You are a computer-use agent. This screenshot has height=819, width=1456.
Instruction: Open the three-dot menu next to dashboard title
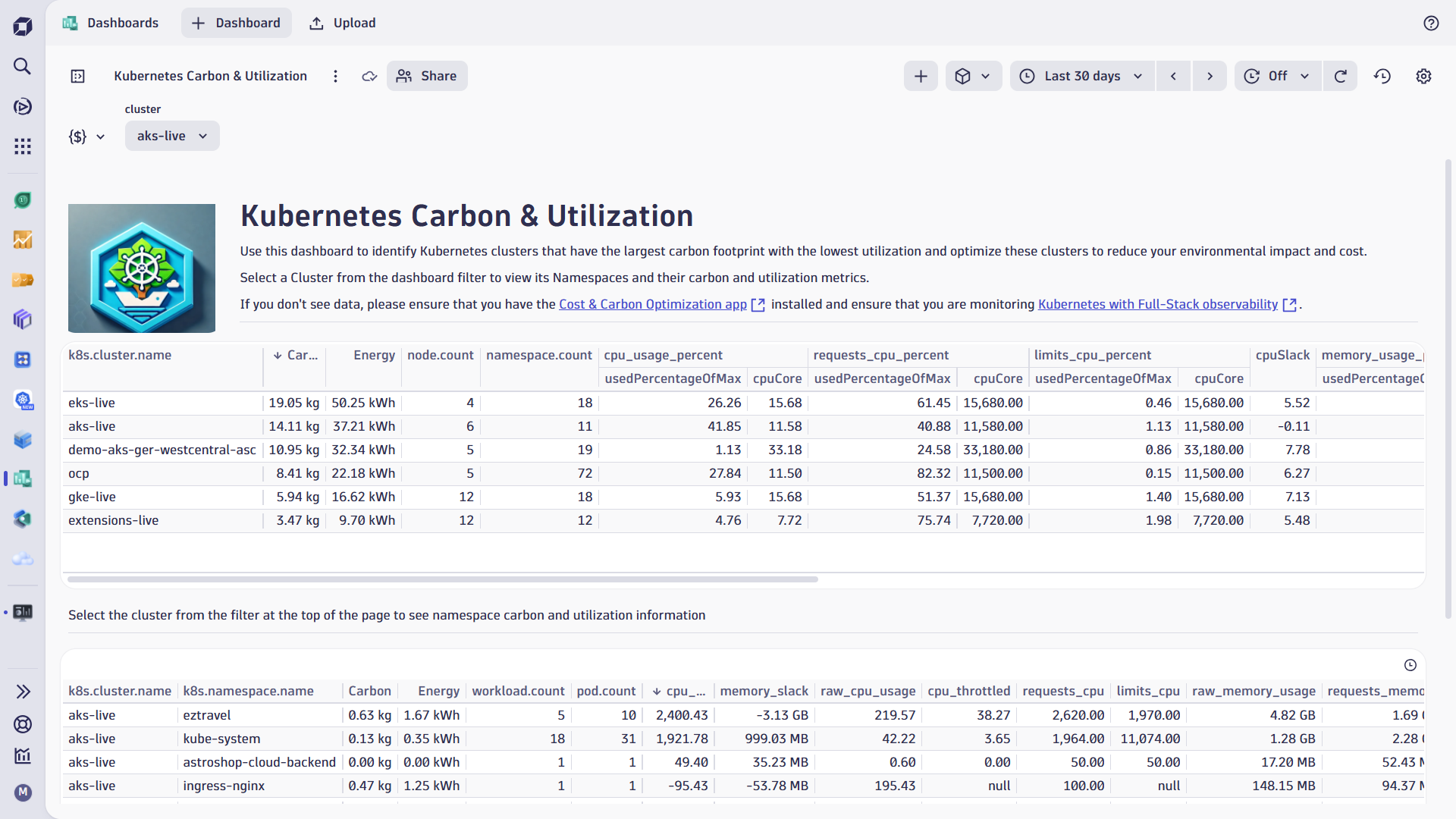pos(335,76)
